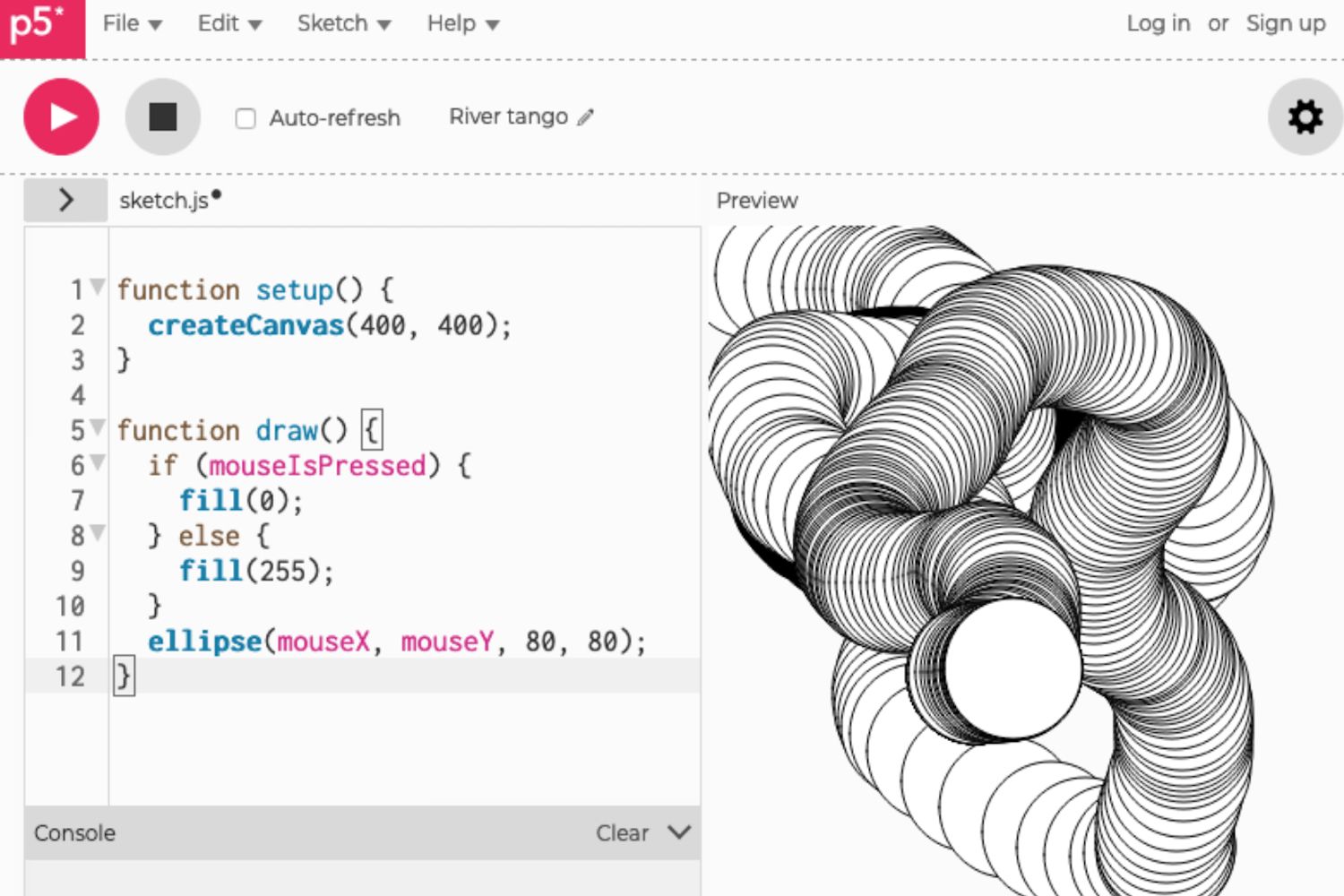1344x896 pixels.
Task: Enable the Auto-refresh checkbox
Action: (x=246, y=118)
